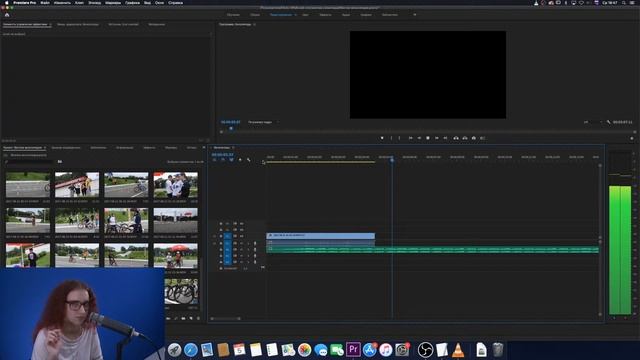Open the Program panel menu
The height and width of the screenshot is (360, 640).
pos(255,24)
